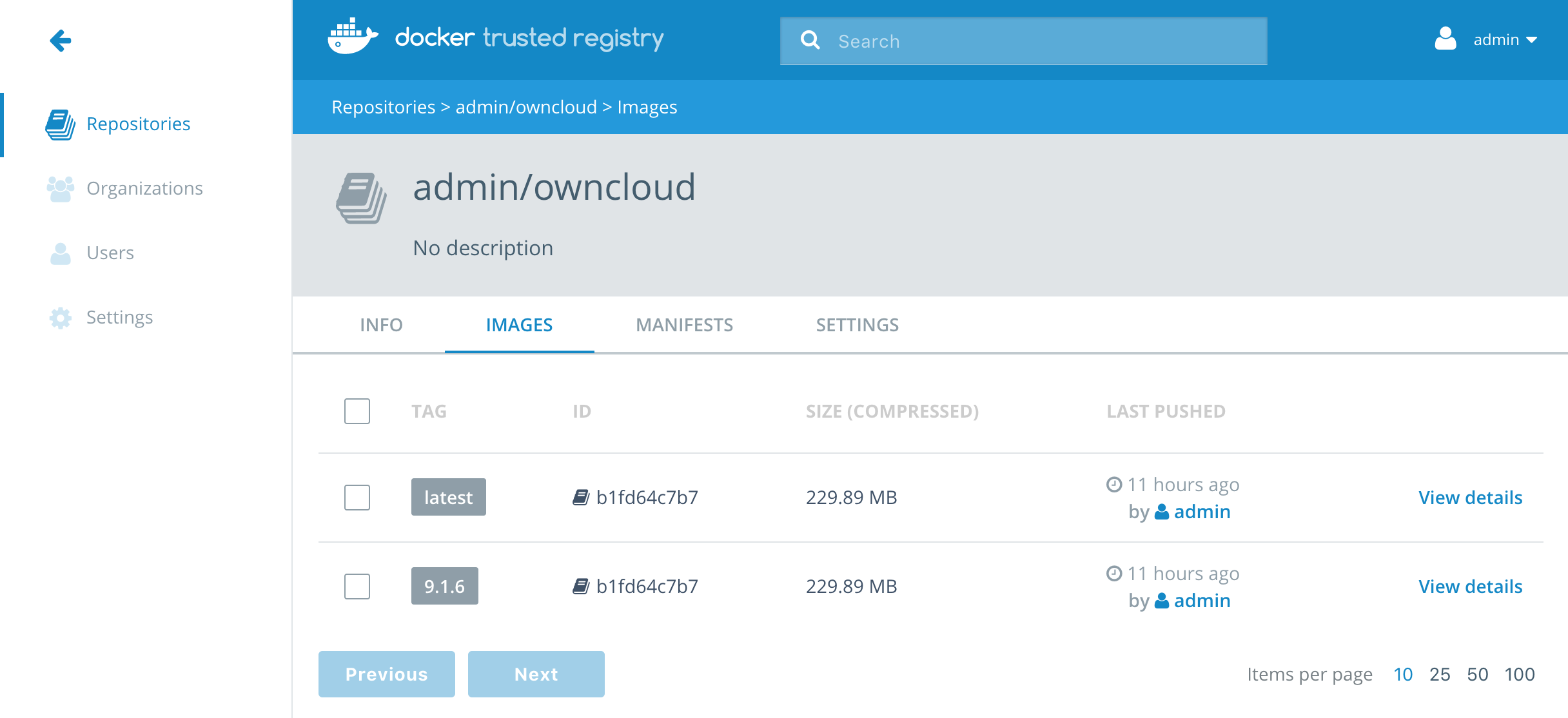Click the admin/owncloud breadcrumb link

[x=526, y=107]
